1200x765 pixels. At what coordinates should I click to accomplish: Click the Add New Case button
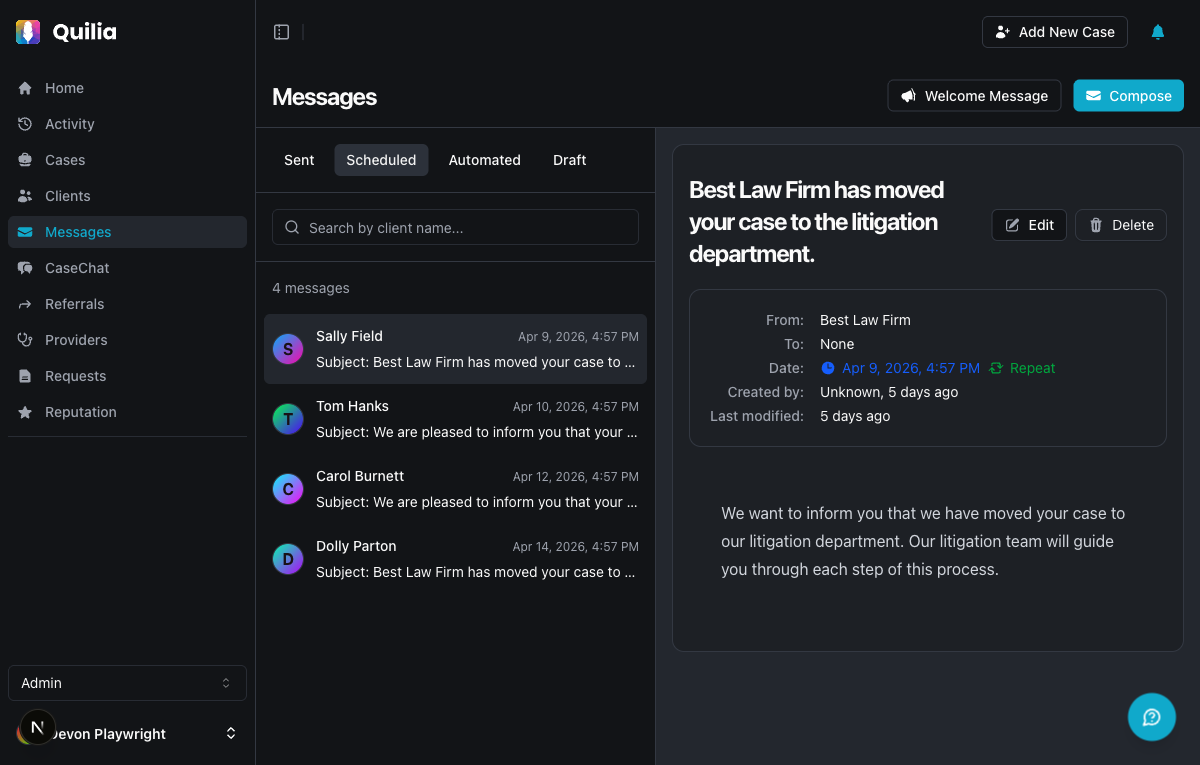(1054, 31)
